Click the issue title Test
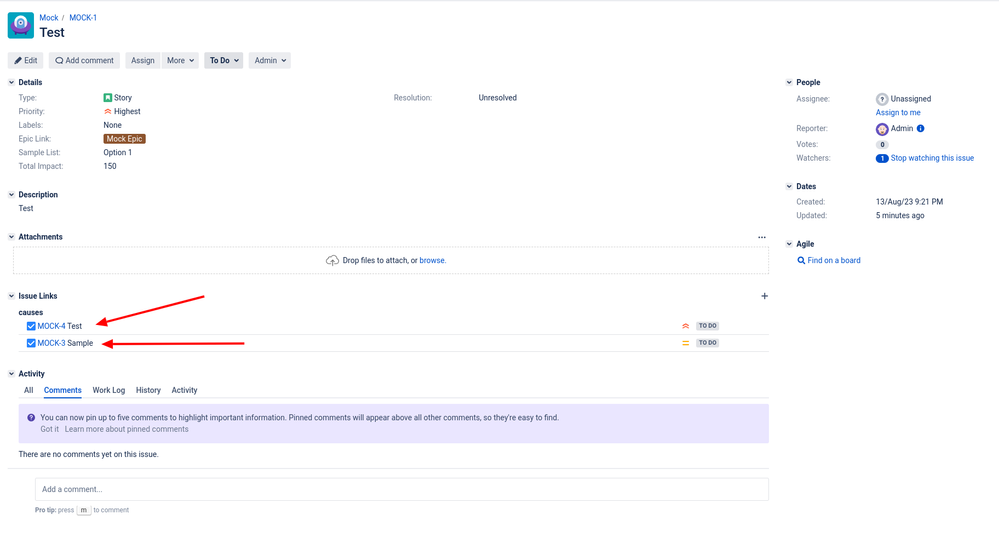 [x=52, y=32]
